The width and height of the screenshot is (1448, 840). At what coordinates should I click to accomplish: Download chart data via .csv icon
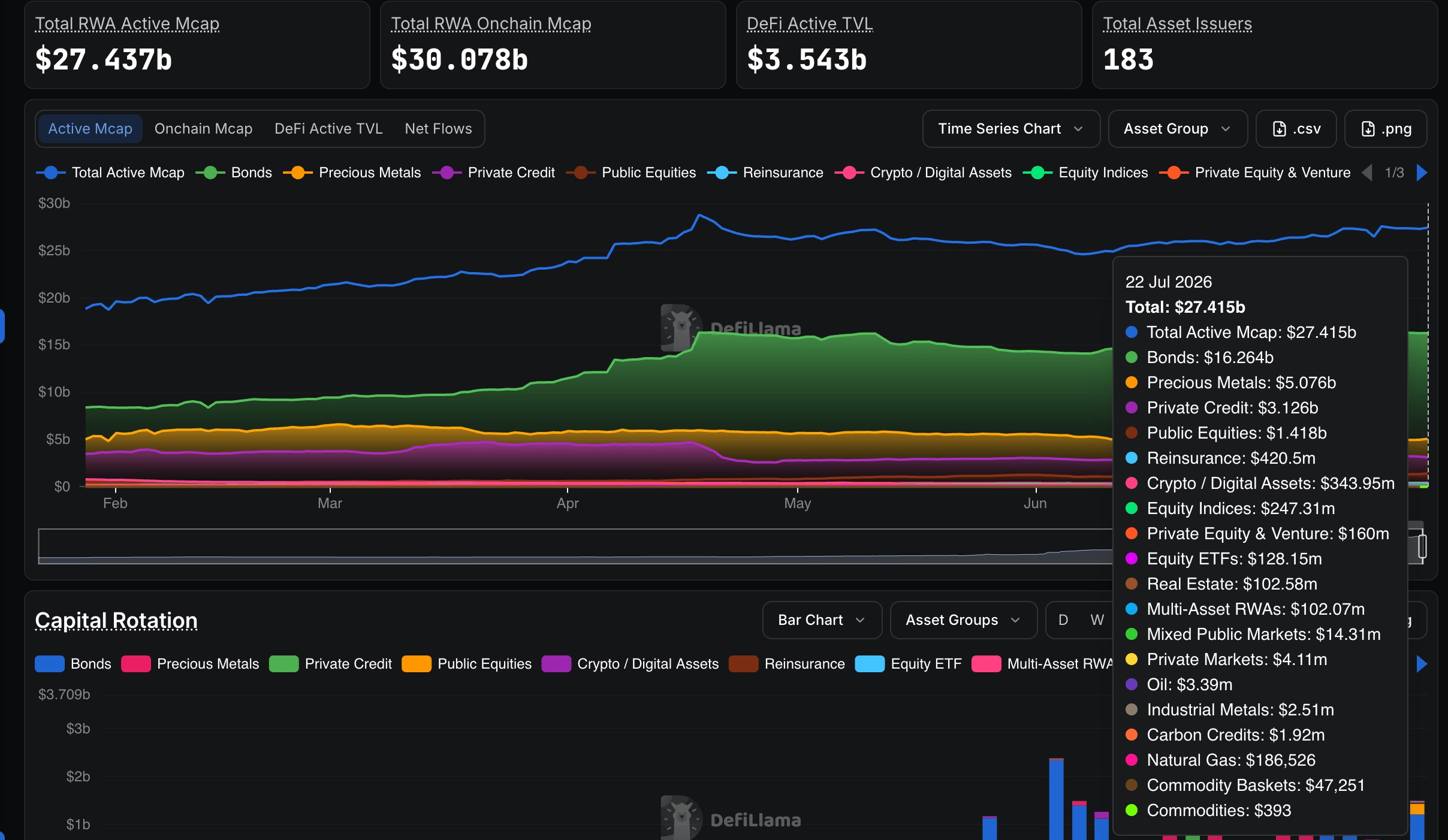[1280, 129]
